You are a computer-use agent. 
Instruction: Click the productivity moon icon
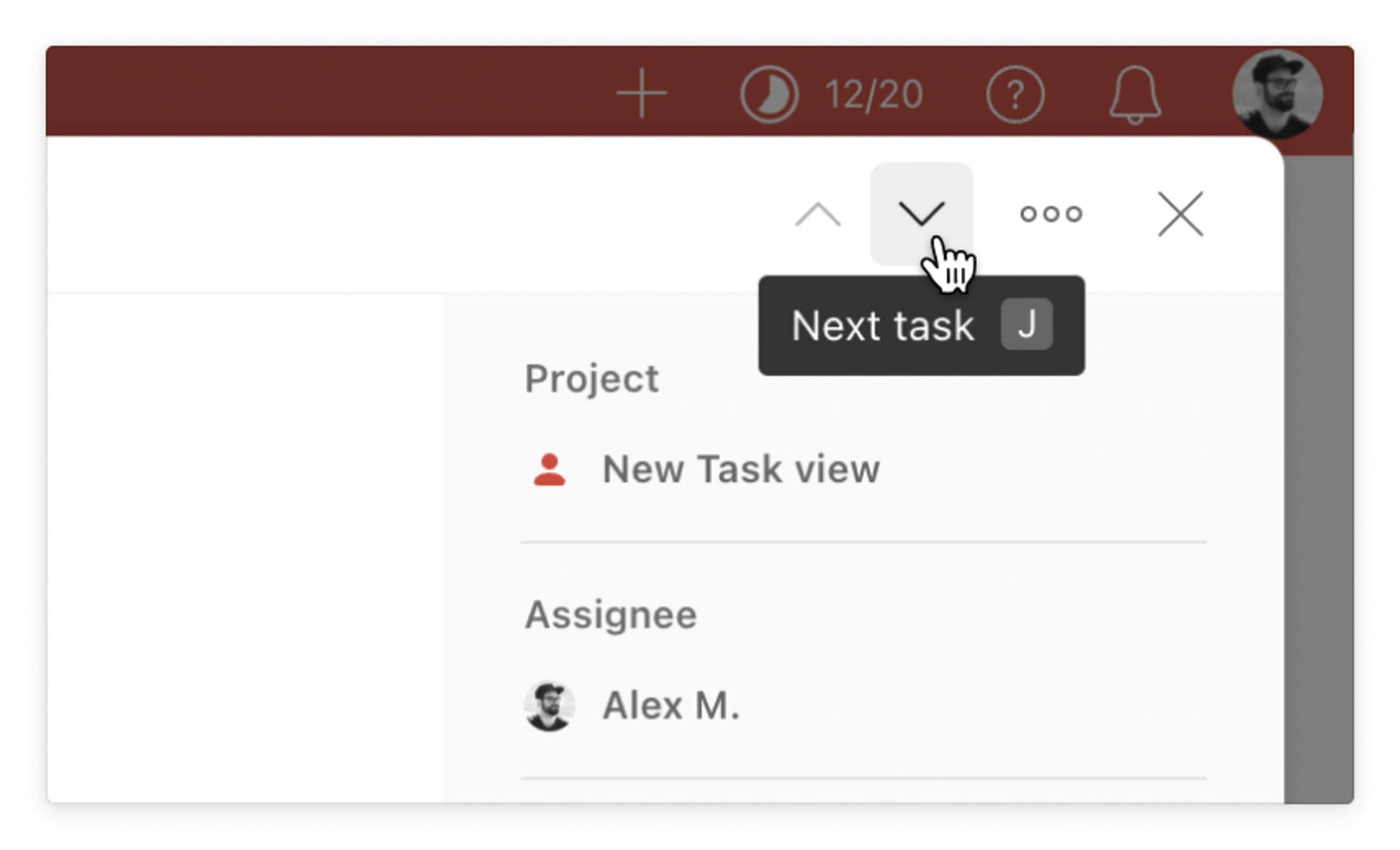click(x=771, y=94)
